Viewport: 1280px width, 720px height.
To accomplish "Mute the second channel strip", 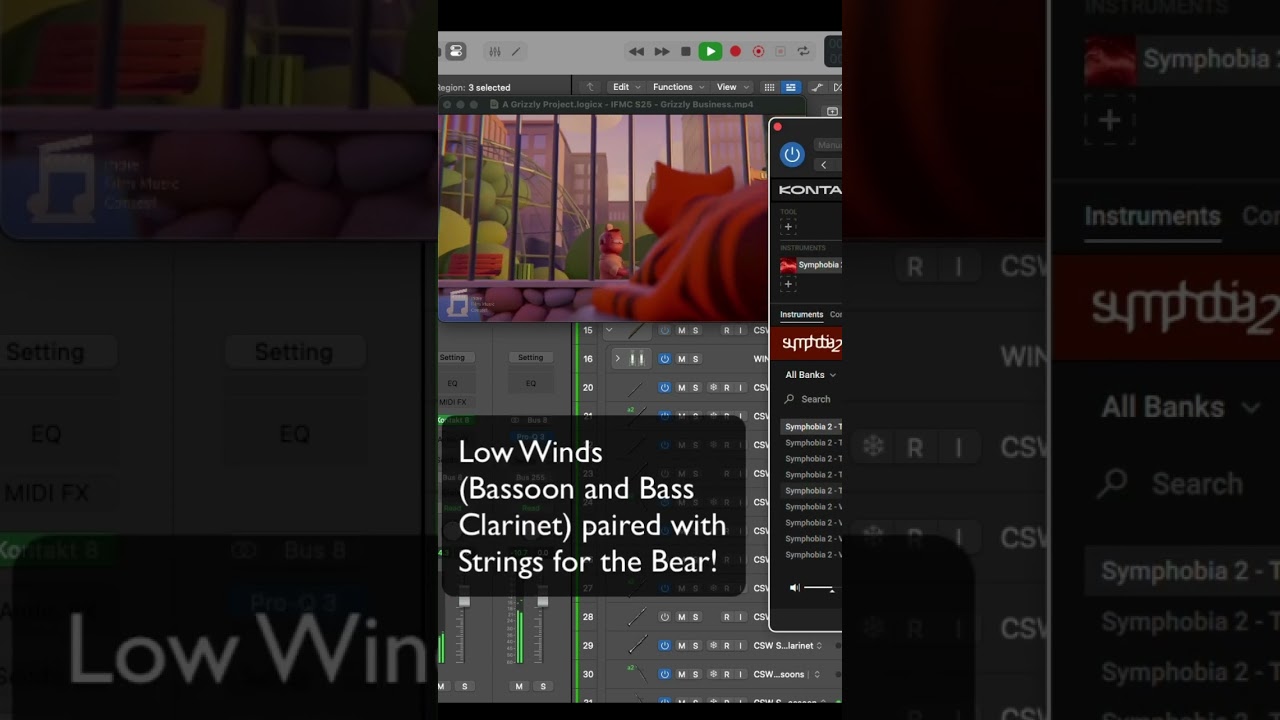I will pos(519,686).
